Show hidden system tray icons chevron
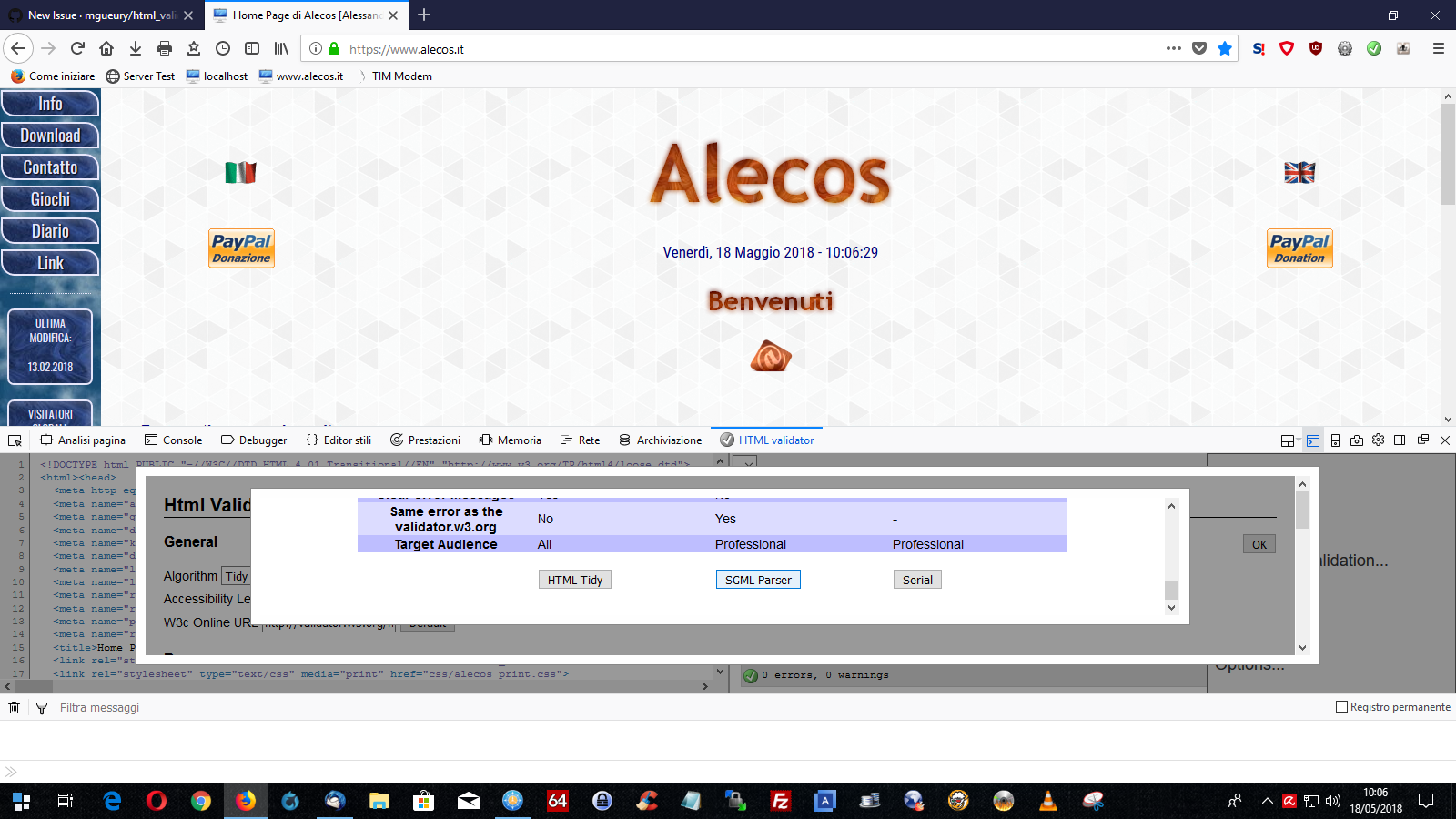Image resolution: width=1456 pixels, height=819 pixels. coord(1267,801)
